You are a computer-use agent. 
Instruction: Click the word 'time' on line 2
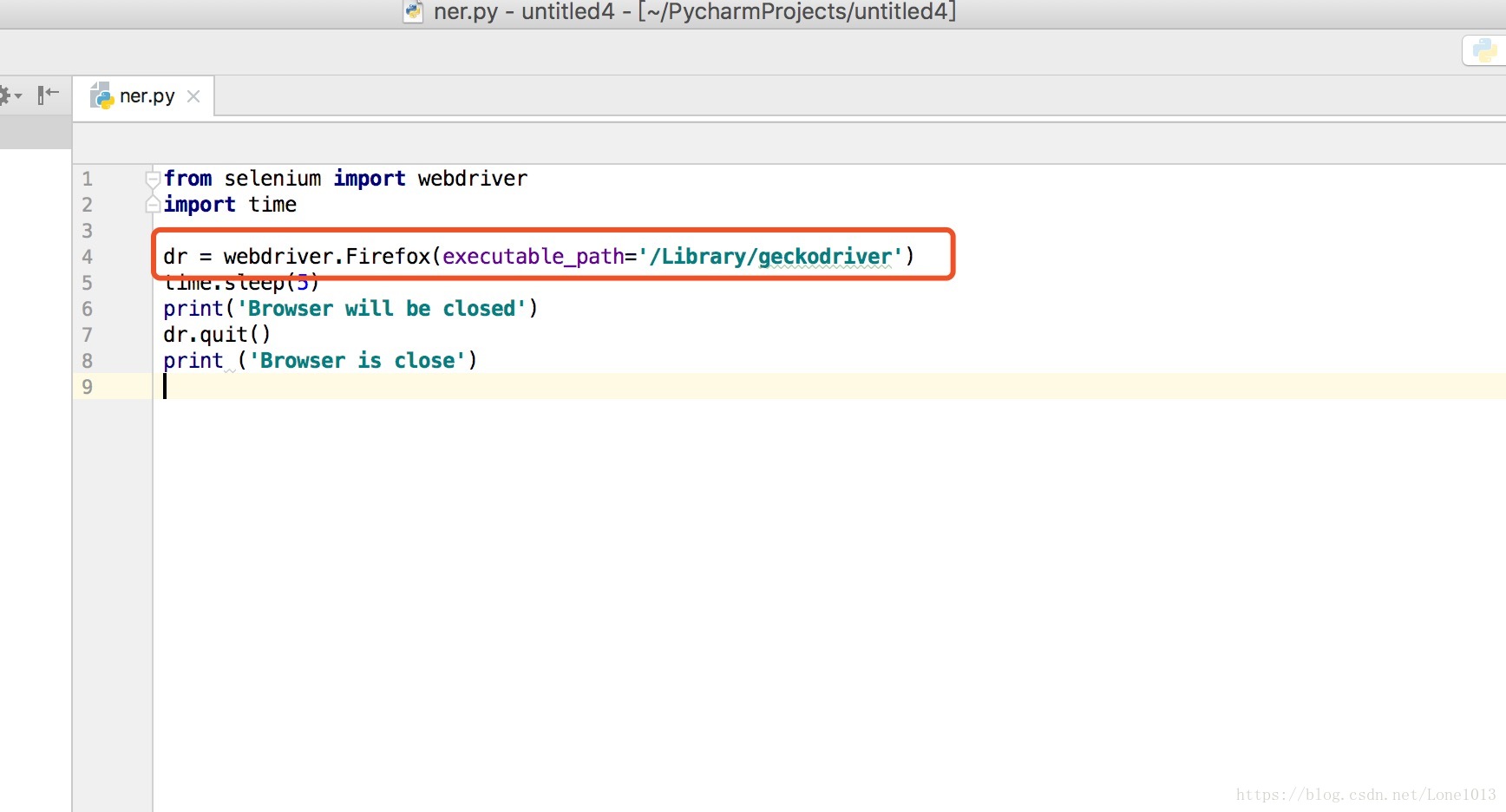[x=272, y=205]
